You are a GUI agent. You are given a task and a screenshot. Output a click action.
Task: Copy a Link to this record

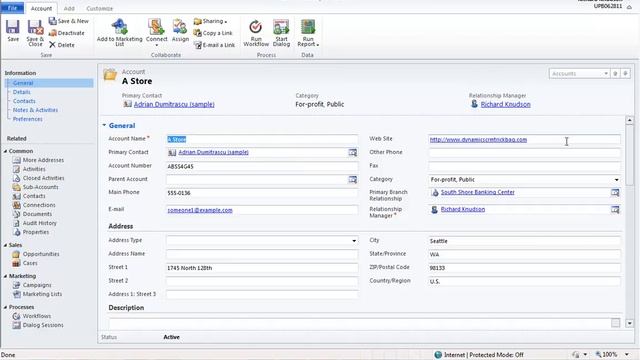pyautogui.click(x=213, y=33)
